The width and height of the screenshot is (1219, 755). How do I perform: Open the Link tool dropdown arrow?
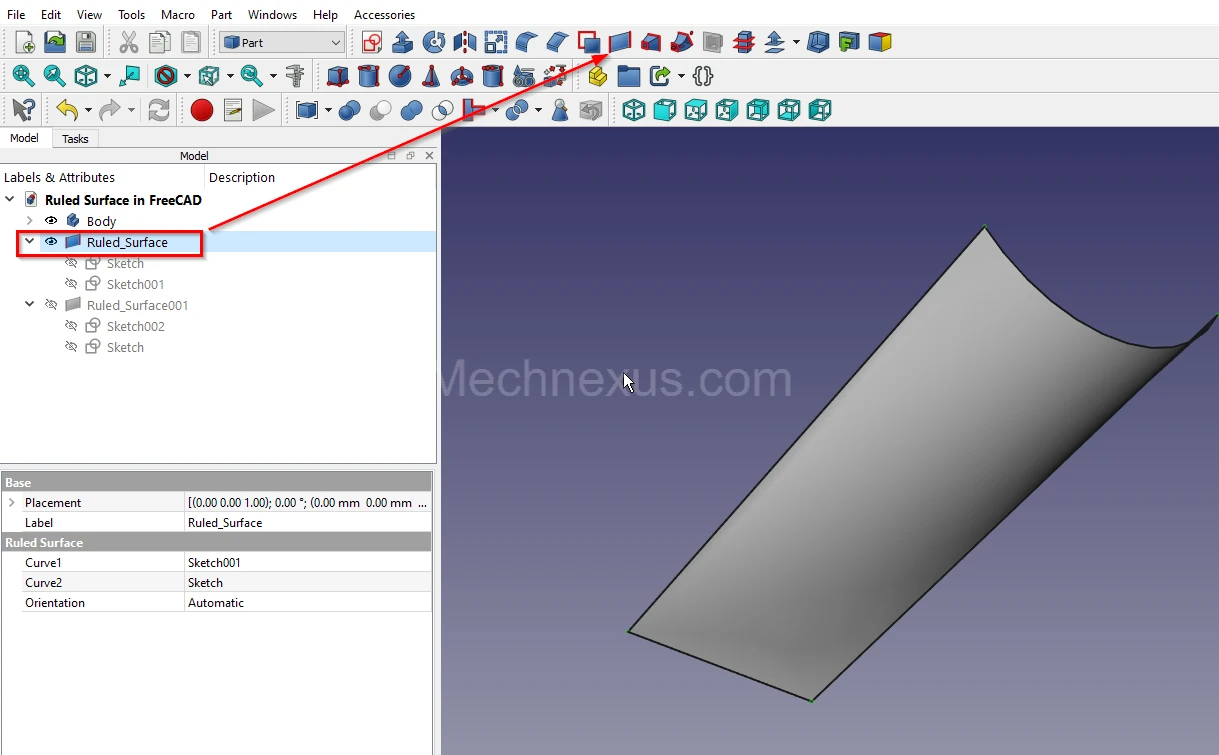pos(681,76)
